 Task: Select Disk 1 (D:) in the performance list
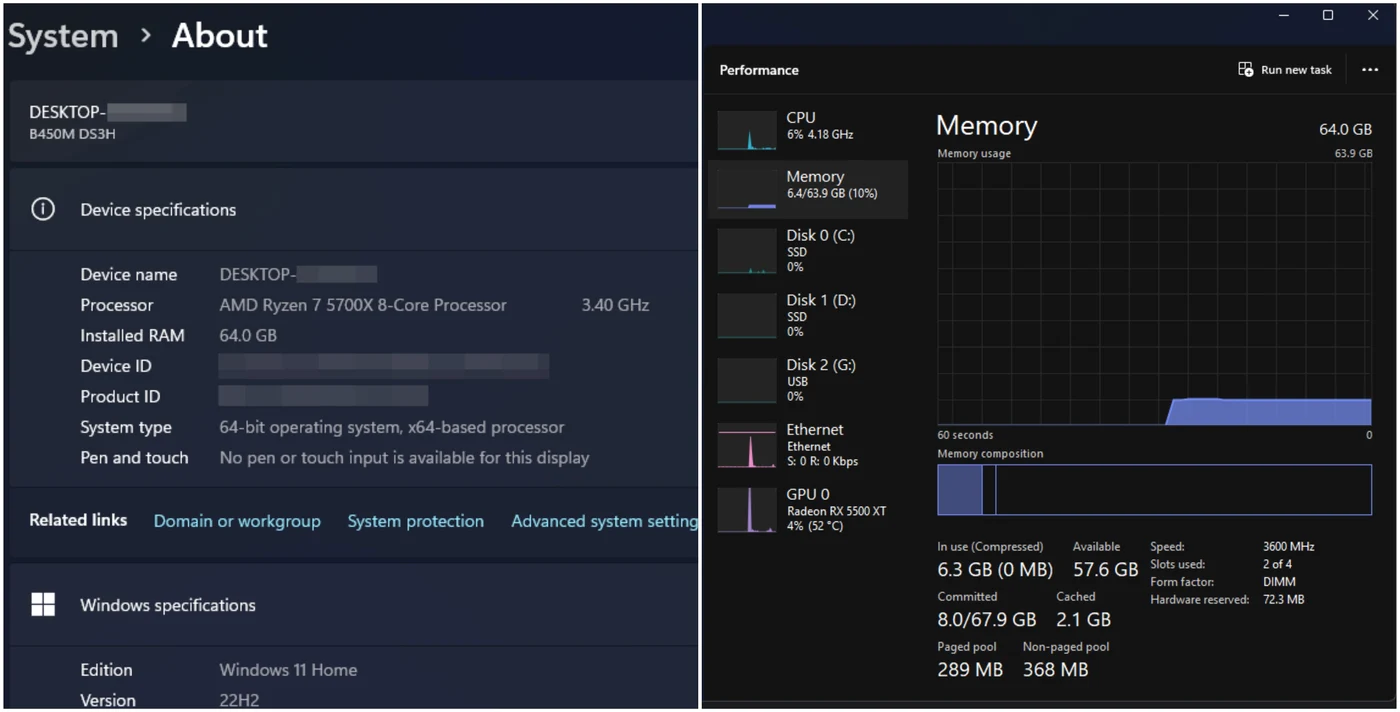[x=808, y=315]
